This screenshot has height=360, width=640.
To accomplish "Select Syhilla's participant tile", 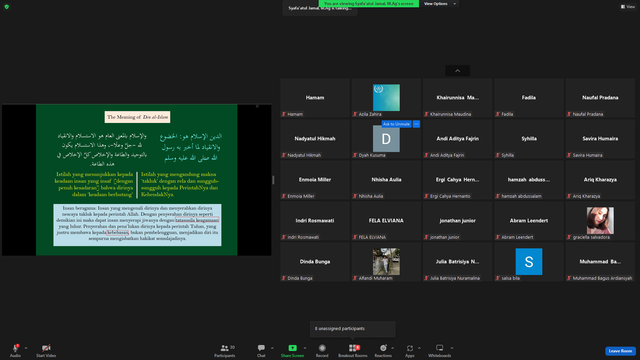I will [529, 139].
